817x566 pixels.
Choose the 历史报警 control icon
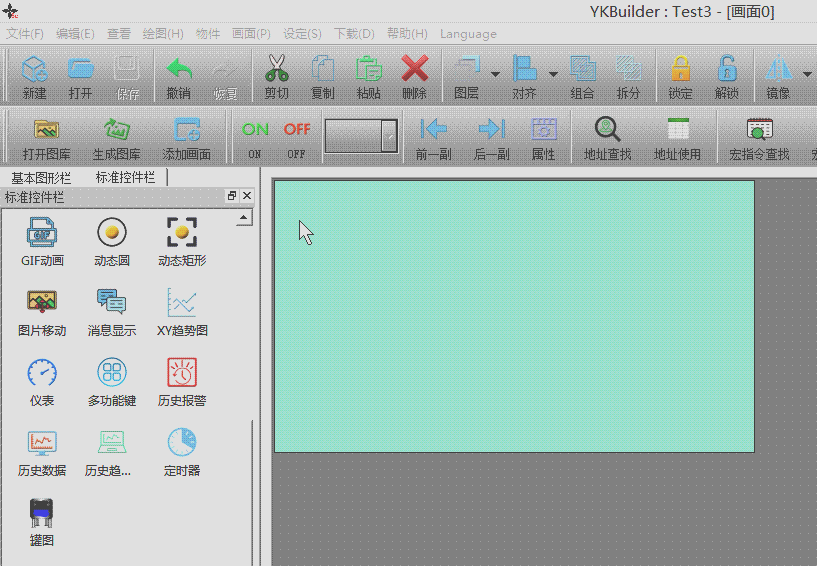point(181,373)
